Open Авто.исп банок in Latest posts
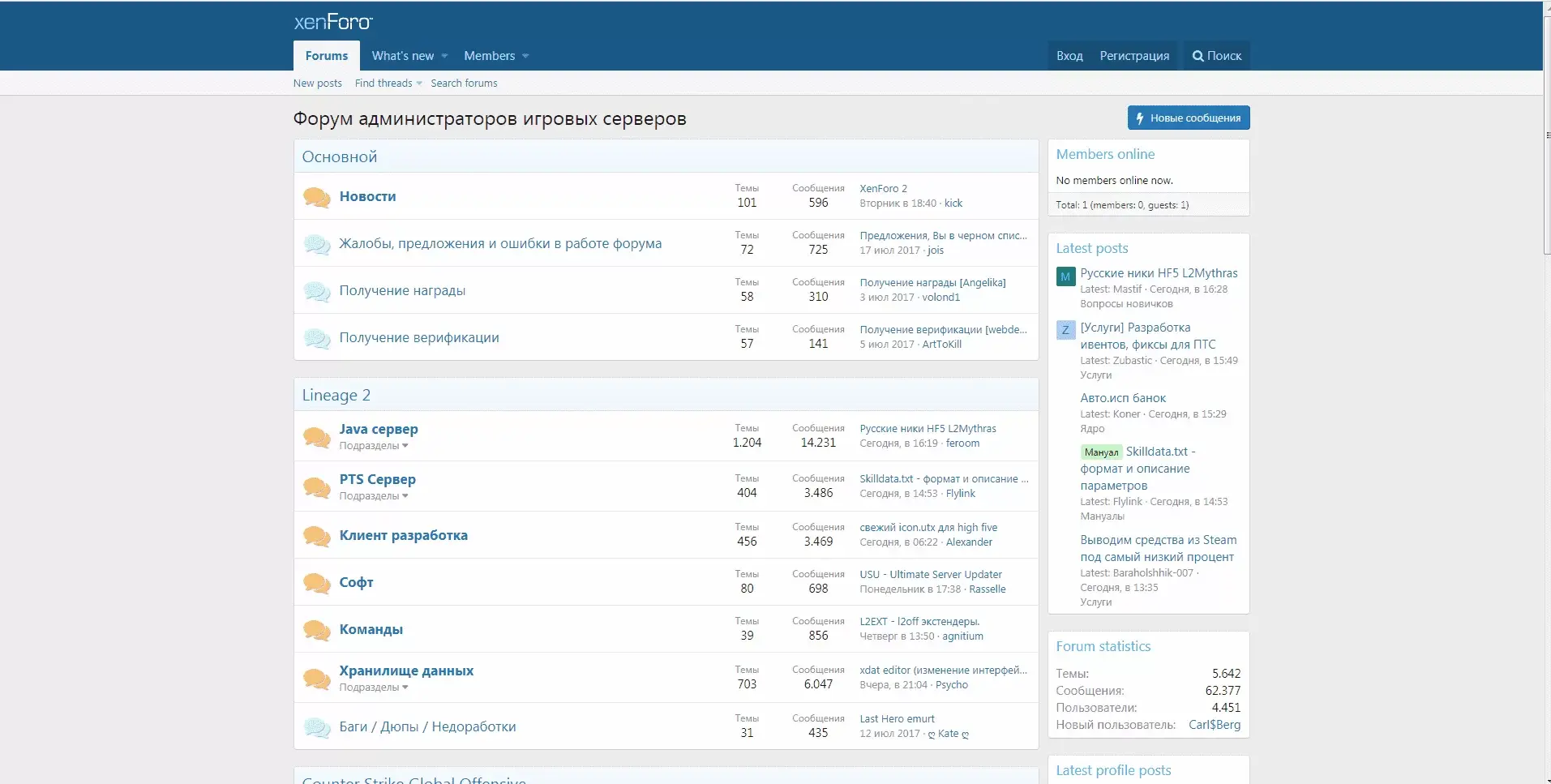 [x=1123, y=398]
